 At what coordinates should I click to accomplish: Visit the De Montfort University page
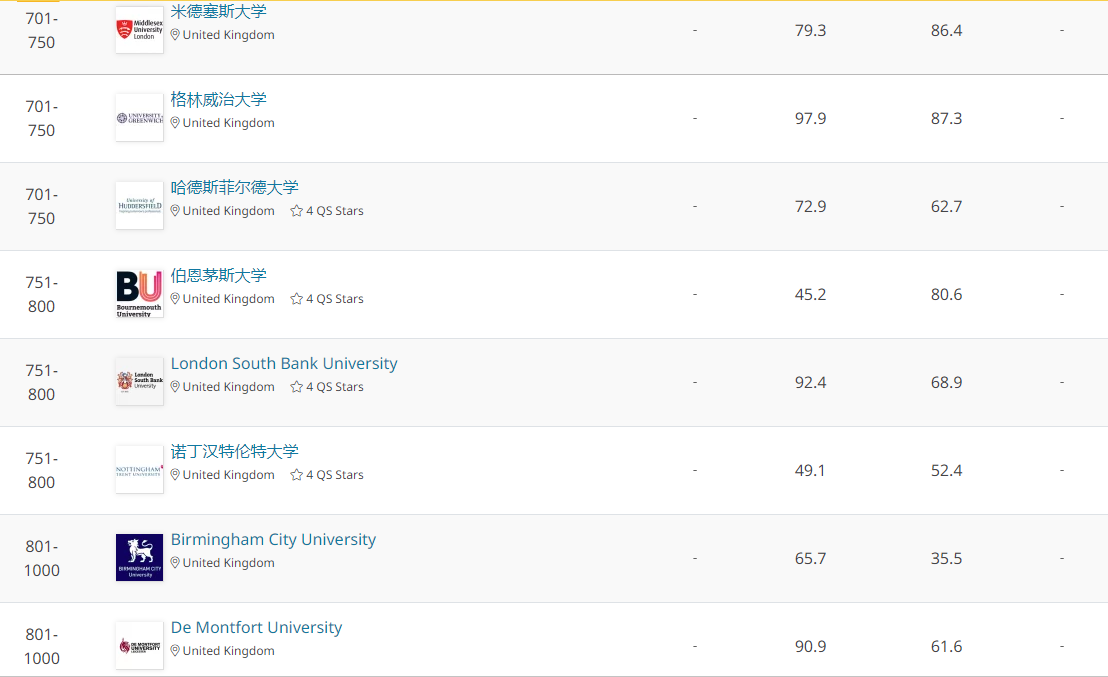click(x=256, y=627)
